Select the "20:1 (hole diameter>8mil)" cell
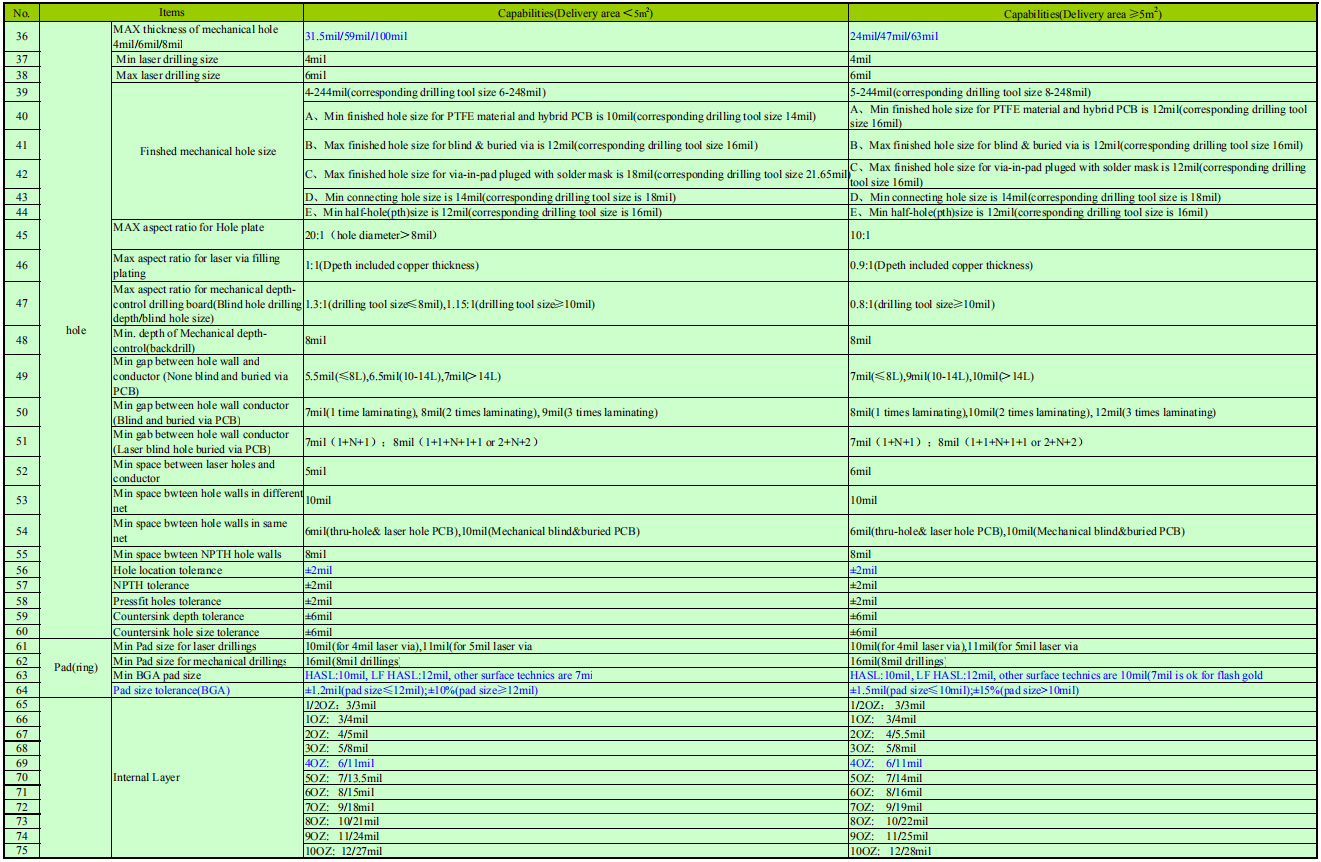This screenshot has width=1321, height=862. point(575,235)
